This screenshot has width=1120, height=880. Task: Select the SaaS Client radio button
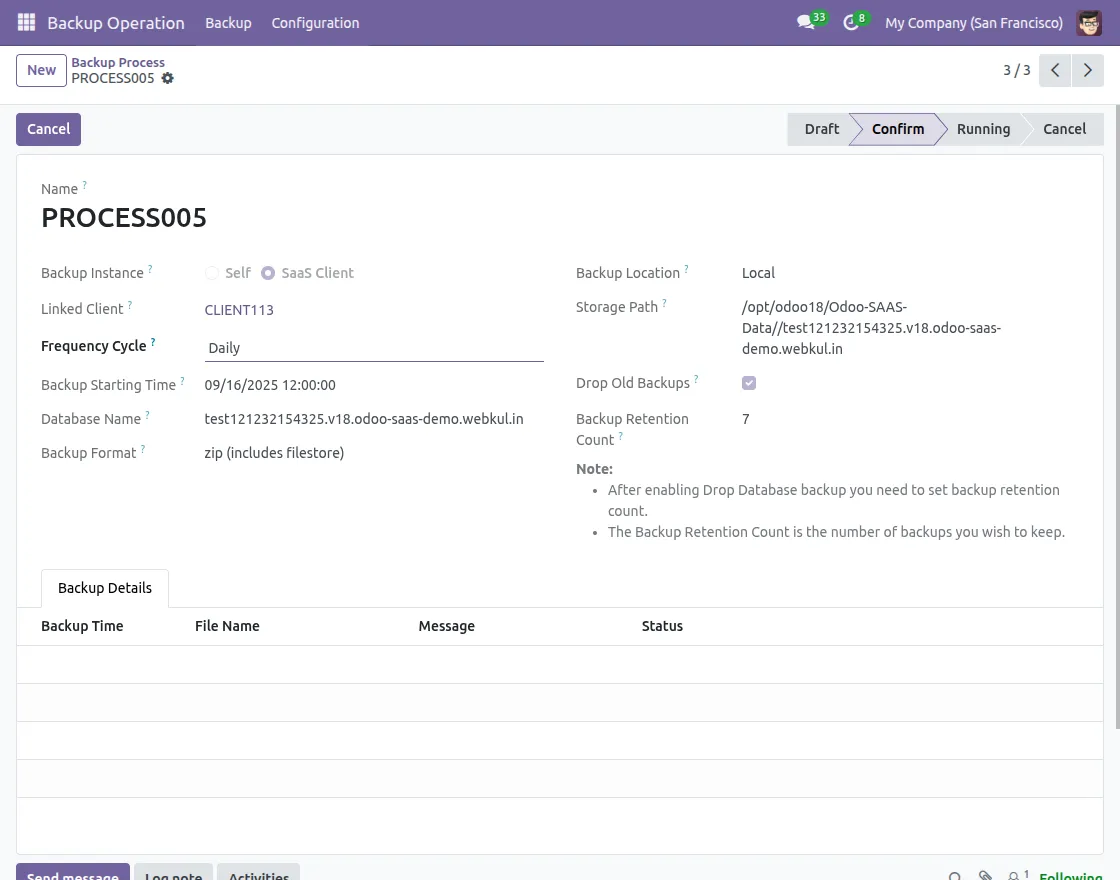(x=268, y=273)
